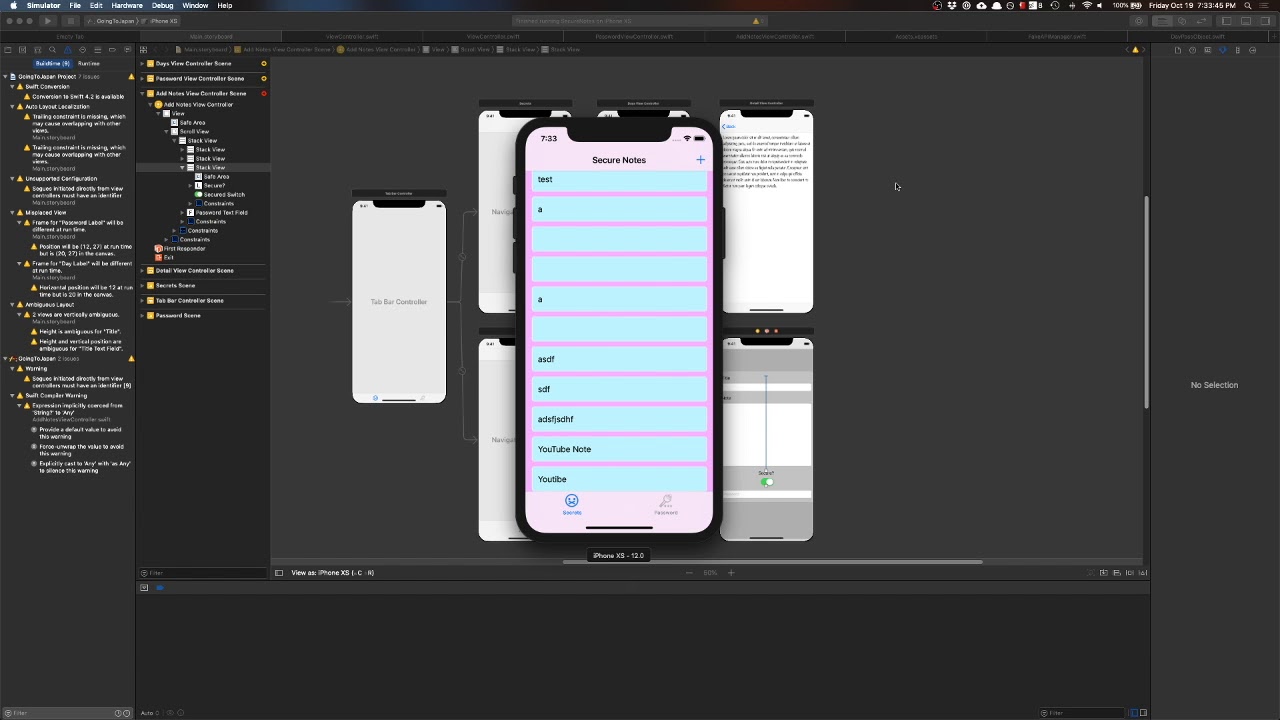The image size is (1280, 720).
Task: Show the project navigator in Xcode
Action: [8, 50]
